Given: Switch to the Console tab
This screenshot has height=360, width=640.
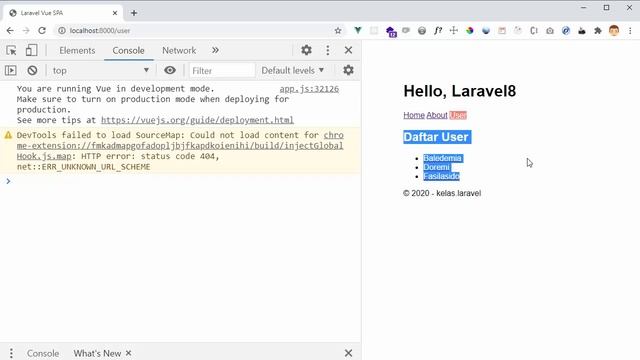Looking at the screenshot, I should tap(128, 50).
